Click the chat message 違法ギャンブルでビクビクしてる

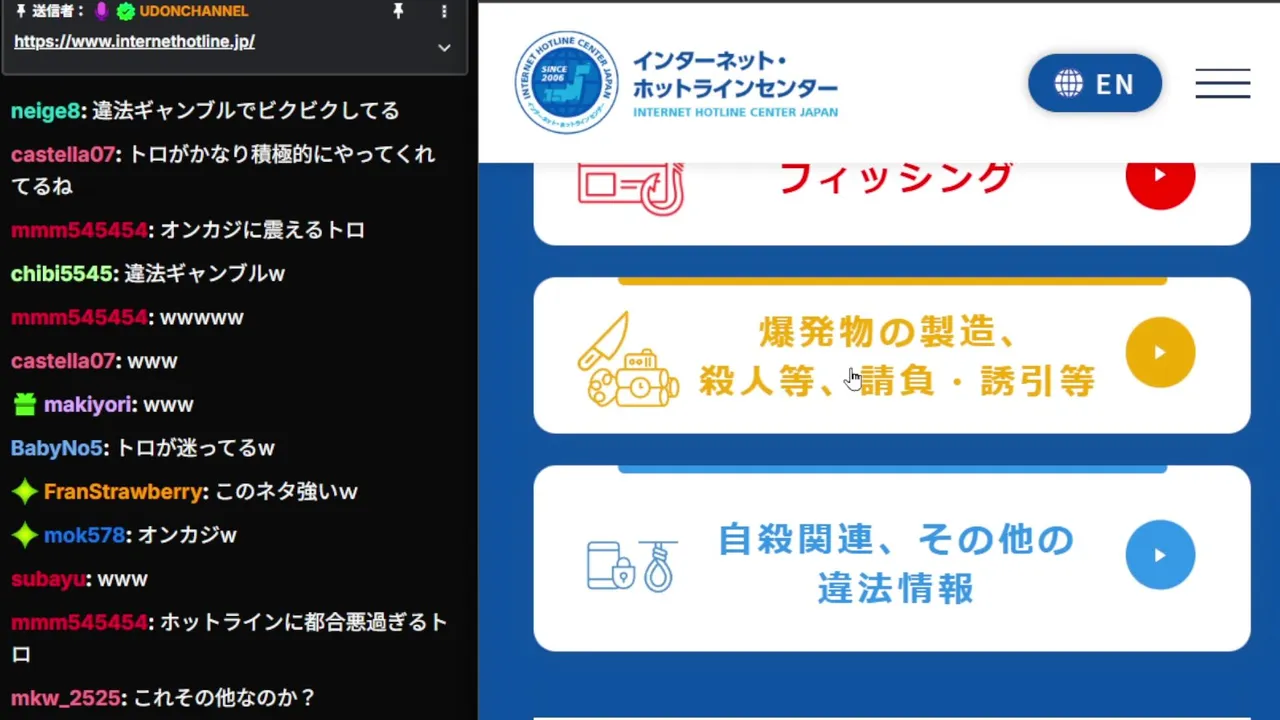click(x=246, y=111)
